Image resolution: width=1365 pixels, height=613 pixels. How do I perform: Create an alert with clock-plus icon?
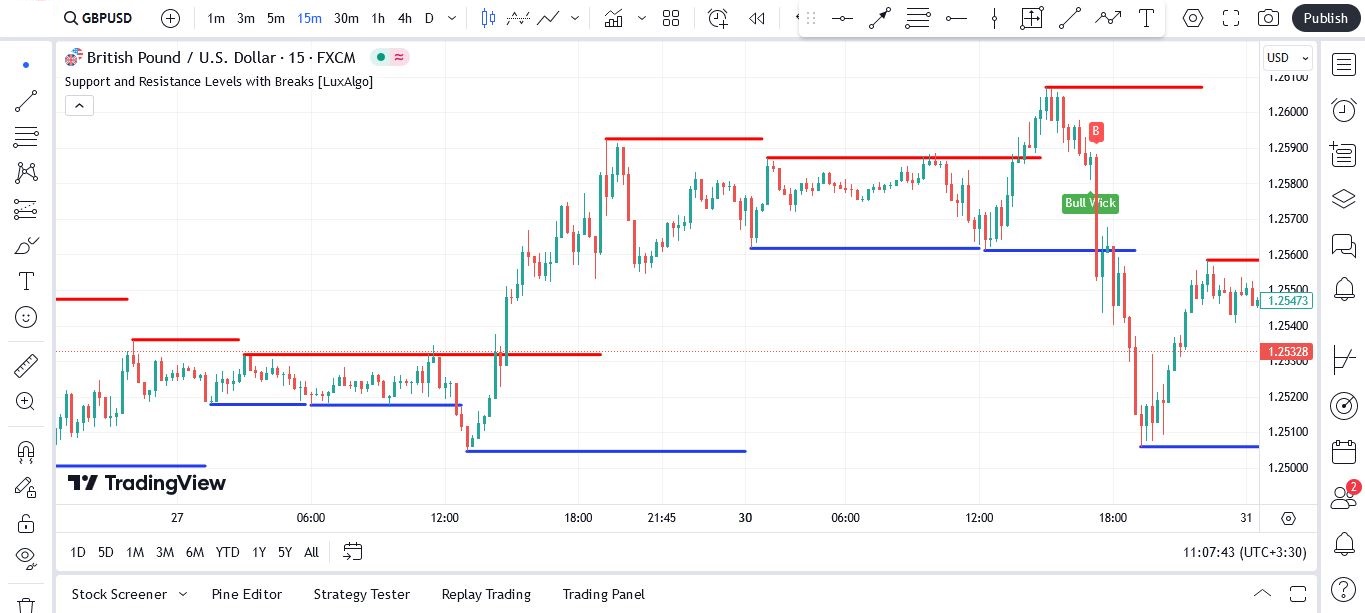coord(718,18)
